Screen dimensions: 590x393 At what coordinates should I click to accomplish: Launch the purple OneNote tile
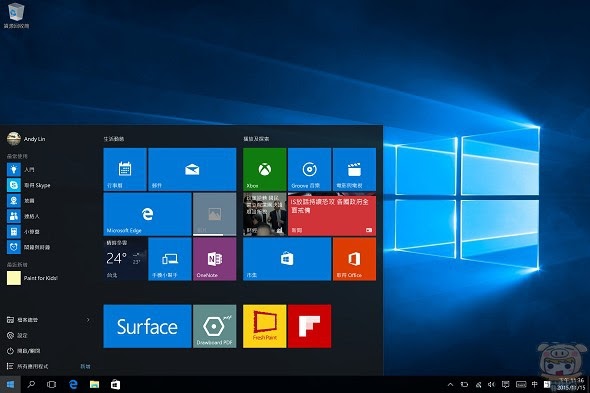[x=214, y=259]
